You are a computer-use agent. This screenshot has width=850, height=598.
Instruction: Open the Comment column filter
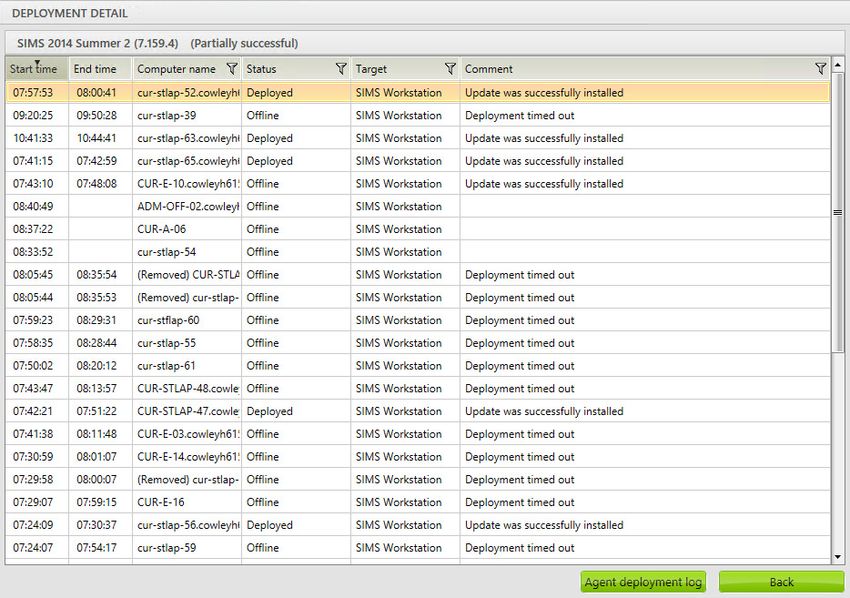(x=821, y=69)
